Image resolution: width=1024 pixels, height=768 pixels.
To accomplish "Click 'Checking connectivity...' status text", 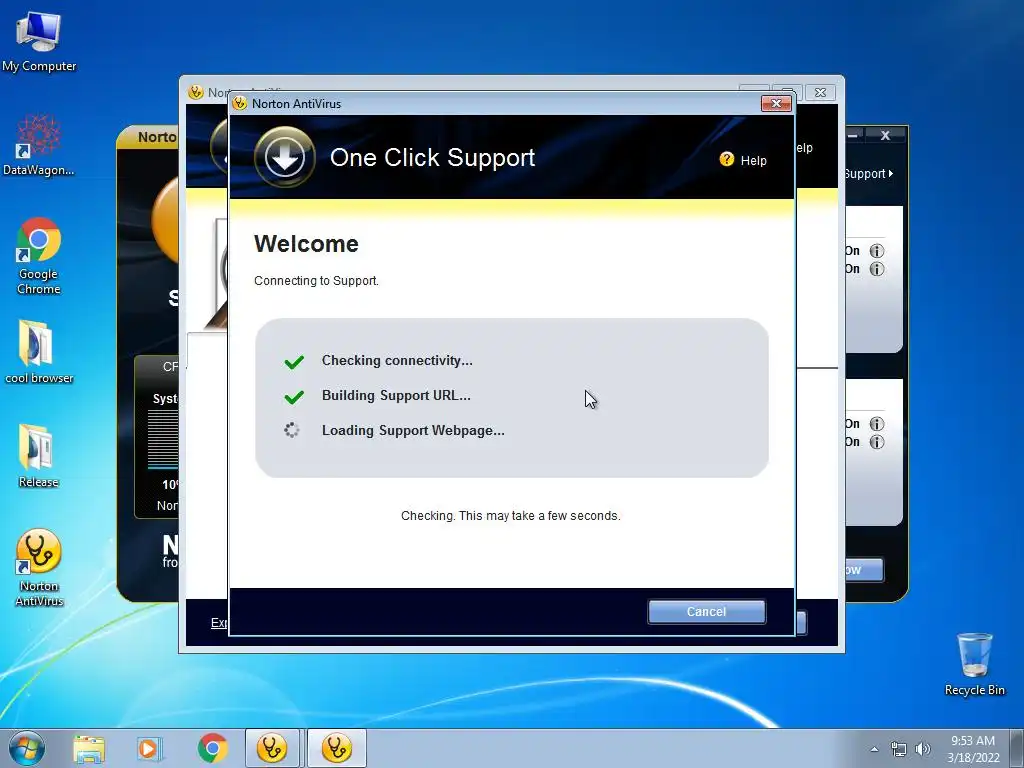I will (397, 360).
